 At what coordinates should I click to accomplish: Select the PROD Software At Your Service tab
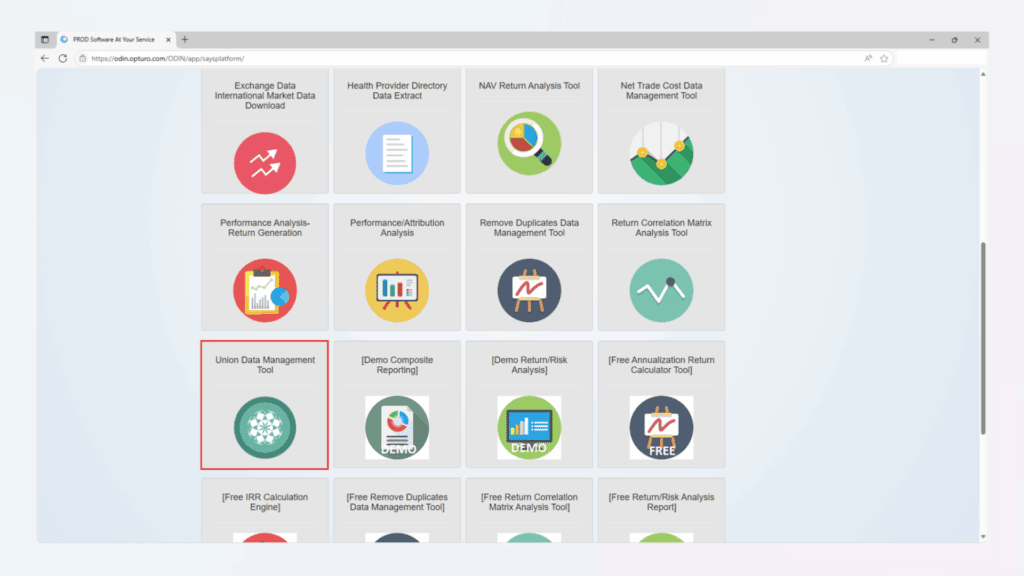pyautogui.click(x=113, y=40)
